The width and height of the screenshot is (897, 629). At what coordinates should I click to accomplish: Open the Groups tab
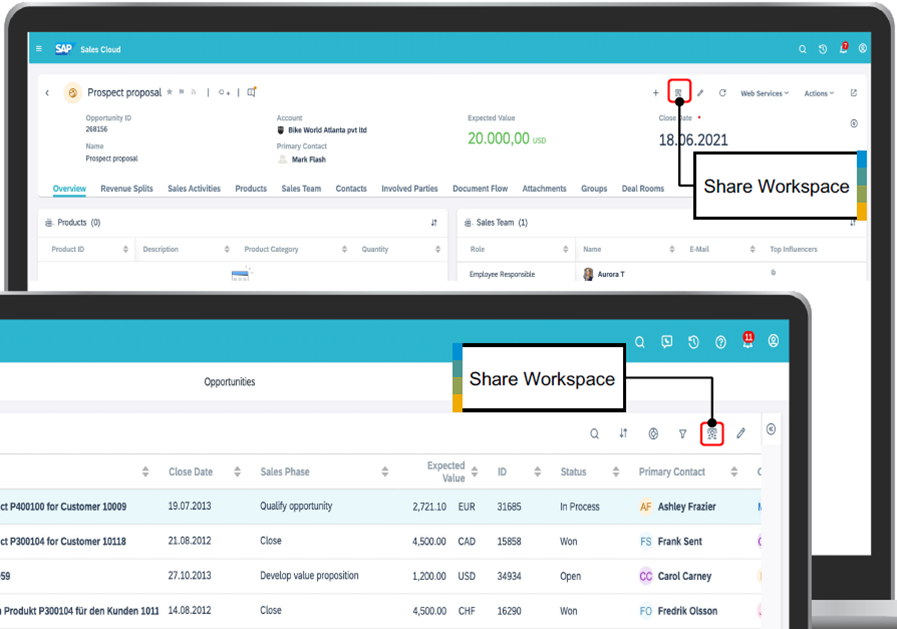pyautogui.click(x=594, y=188)
